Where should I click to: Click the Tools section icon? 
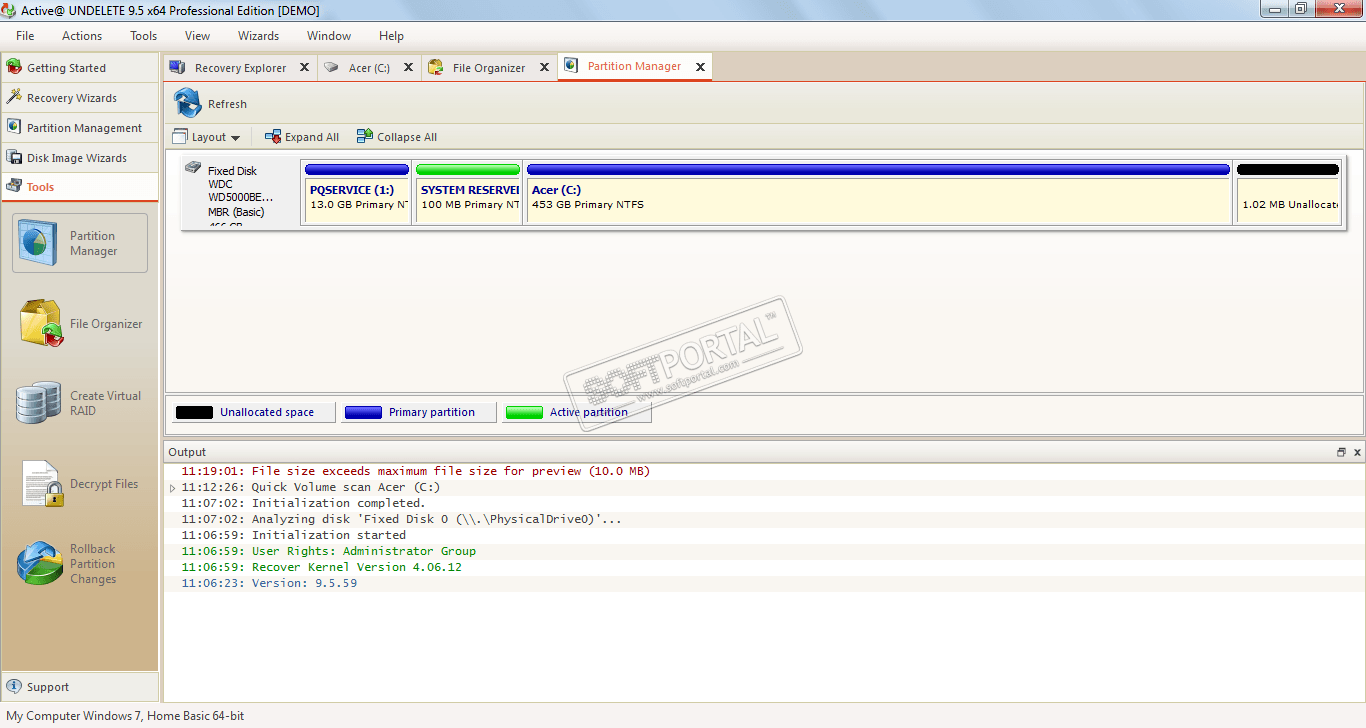click(14, 186)
